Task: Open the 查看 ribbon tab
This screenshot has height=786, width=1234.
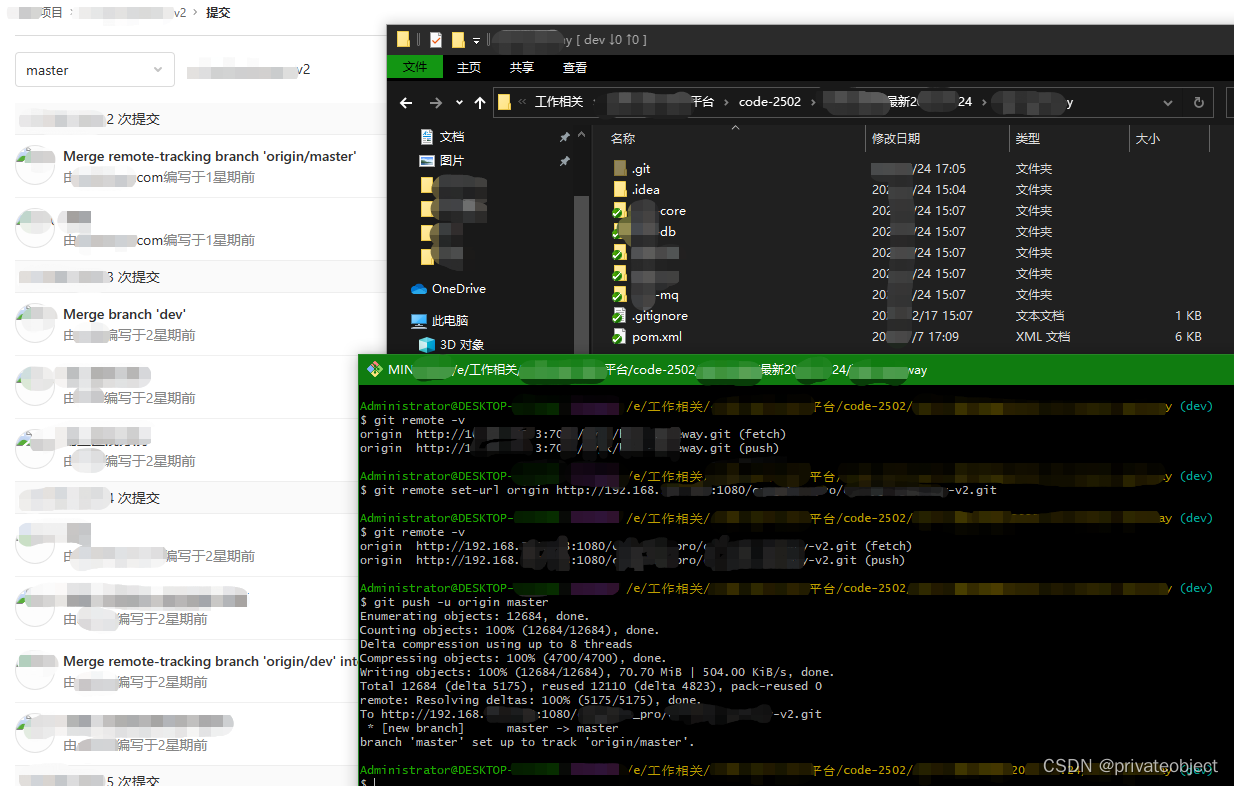Action: 575,68
